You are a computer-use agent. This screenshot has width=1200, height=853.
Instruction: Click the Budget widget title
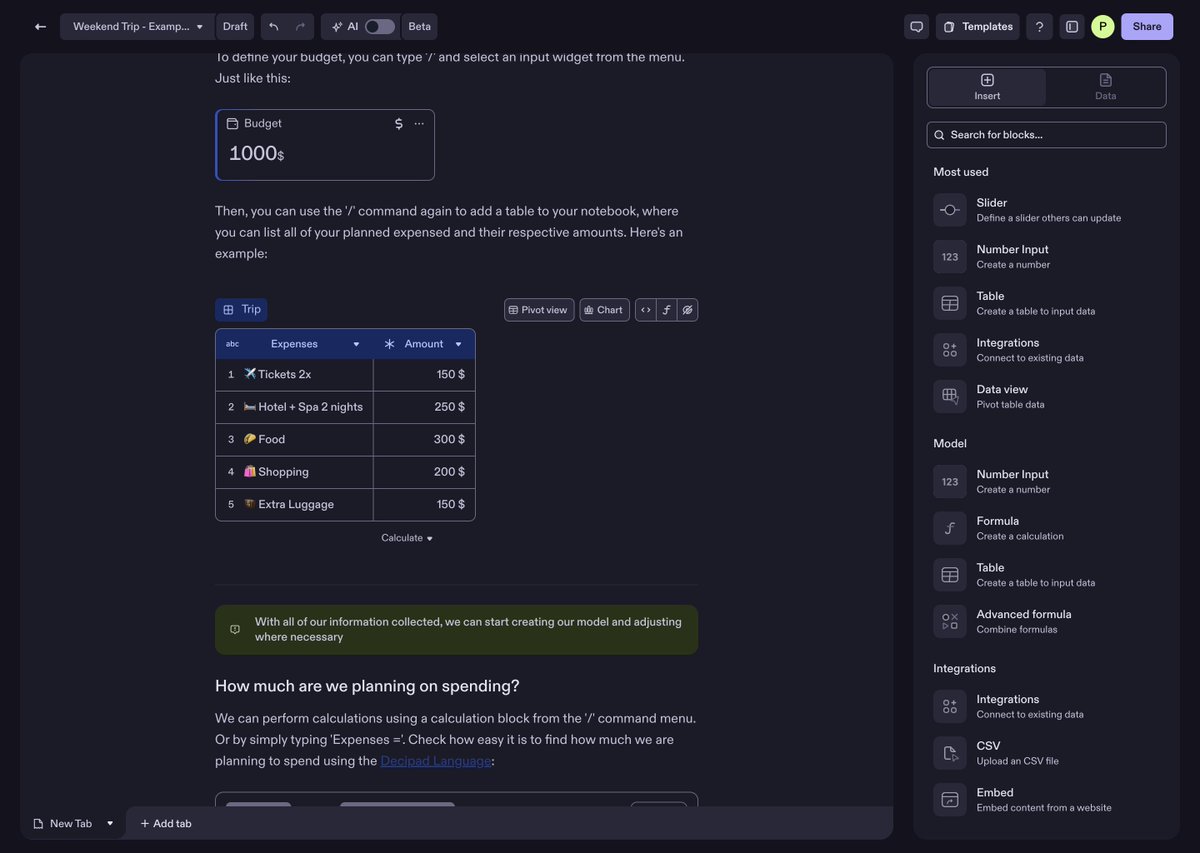tap(263, 123)
